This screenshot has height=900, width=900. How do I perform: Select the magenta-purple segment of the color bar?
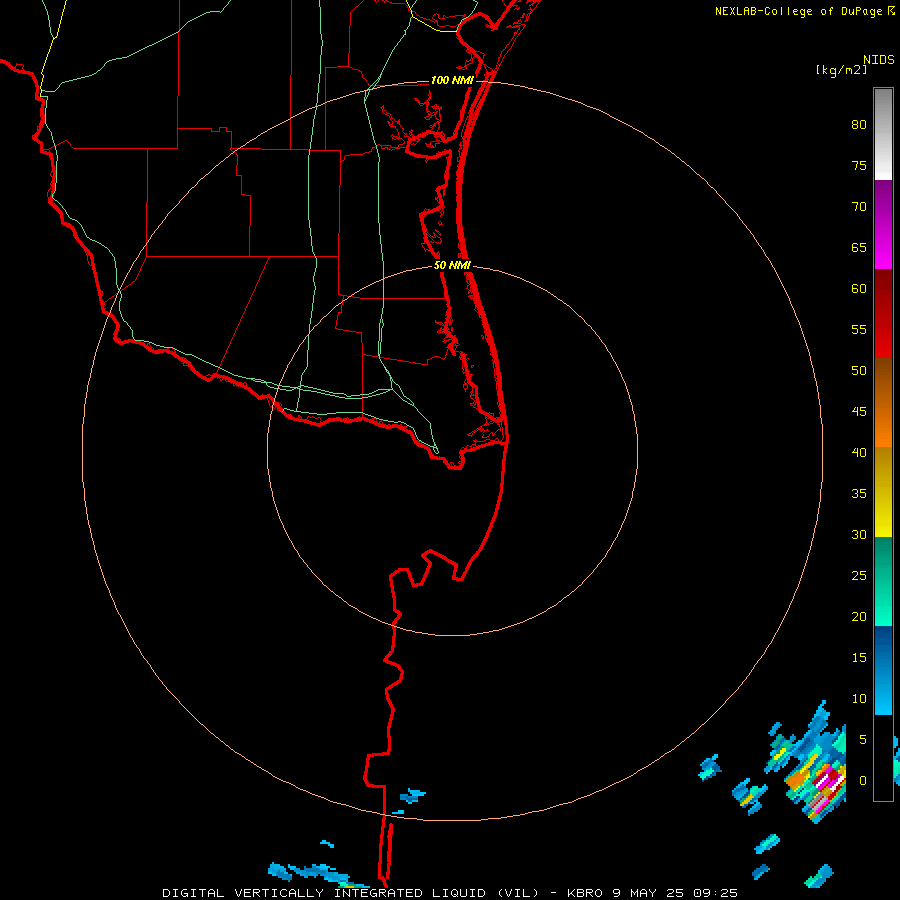coord(883,224)
